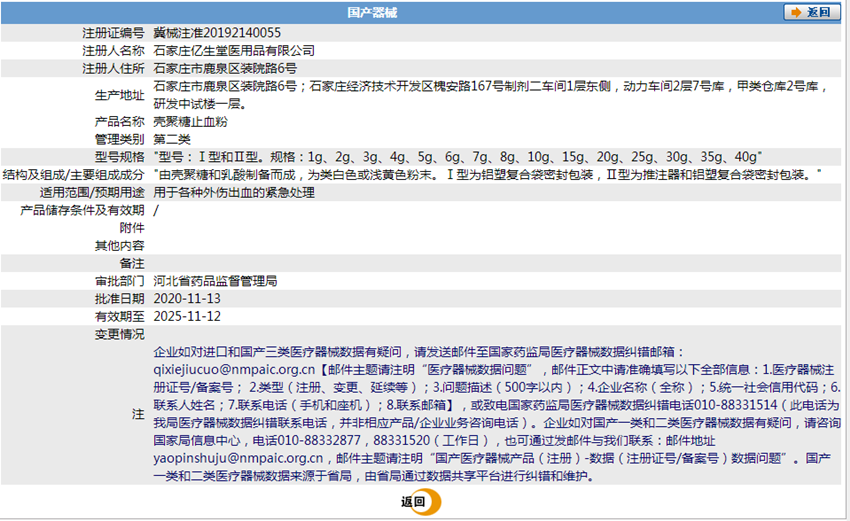Click the 有效期至 label

pyautogui.click(x=120, y=317)
